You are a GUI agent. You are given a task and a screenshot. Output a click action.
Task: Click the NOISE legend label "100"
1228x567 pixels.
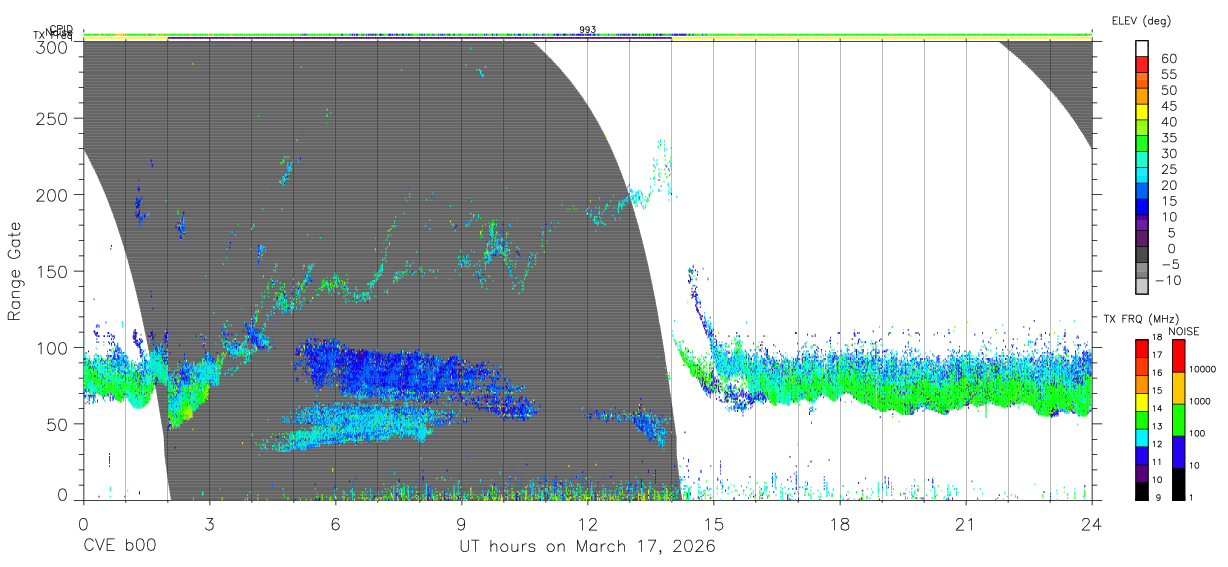tap(1196, 433)
